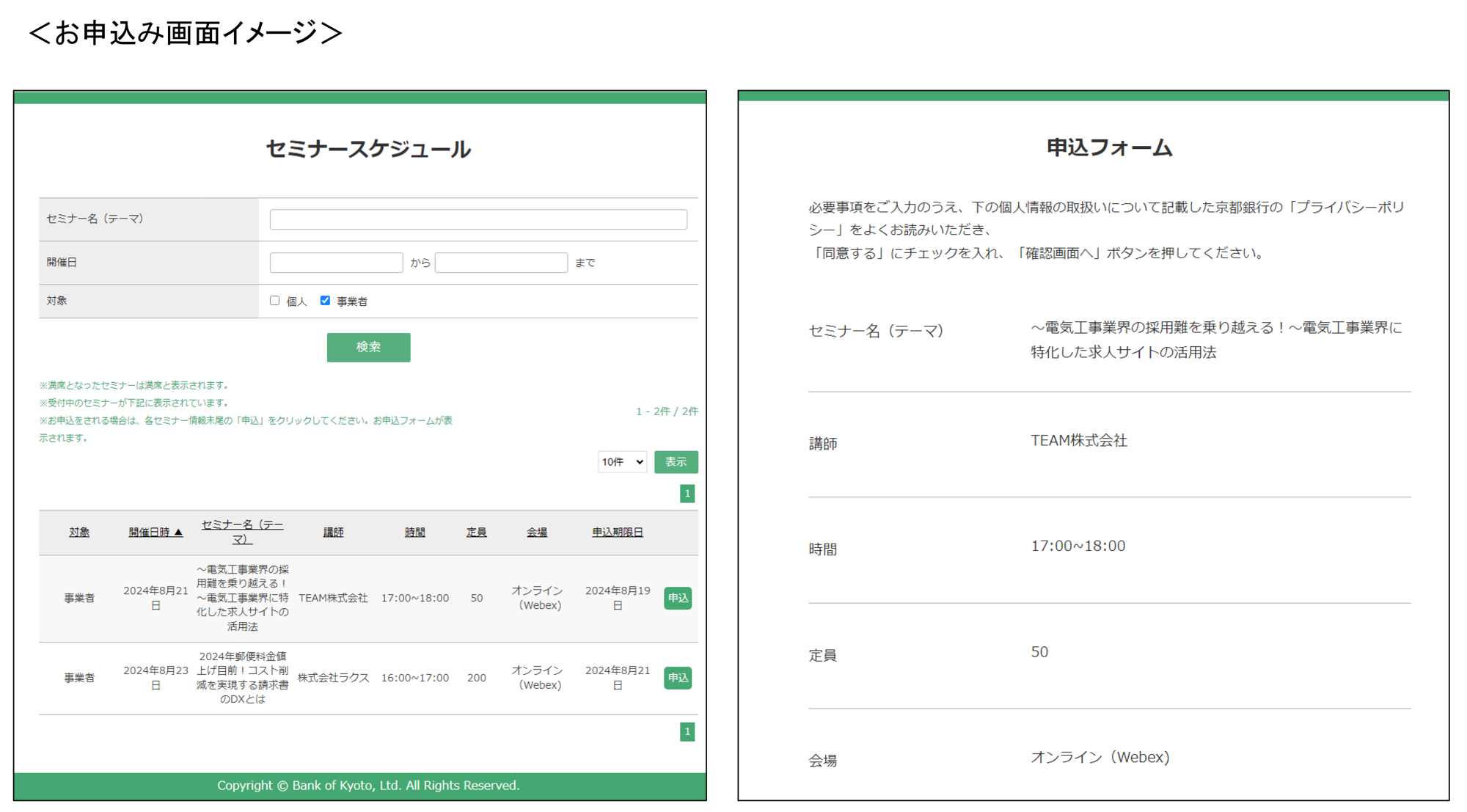Check the 個人 checkbox
This screenshot has width=1467, height=812.
point(274,301)
